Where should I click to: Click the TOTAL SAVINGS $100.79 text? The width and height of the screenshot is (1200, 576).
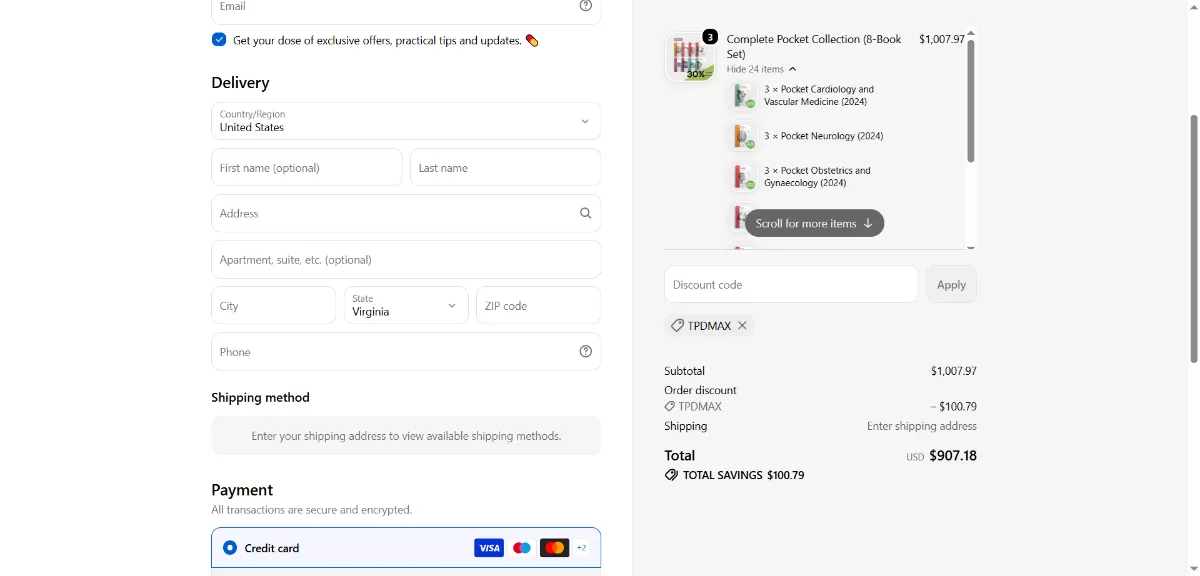pos(743,475)
